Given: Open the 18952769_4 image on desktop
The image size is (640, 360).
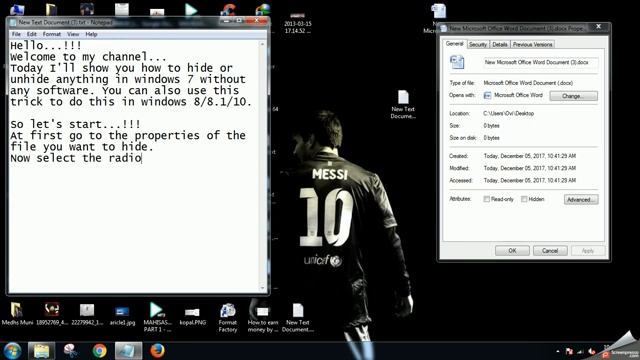Looking at the screenshot, I should click(52, 314).
